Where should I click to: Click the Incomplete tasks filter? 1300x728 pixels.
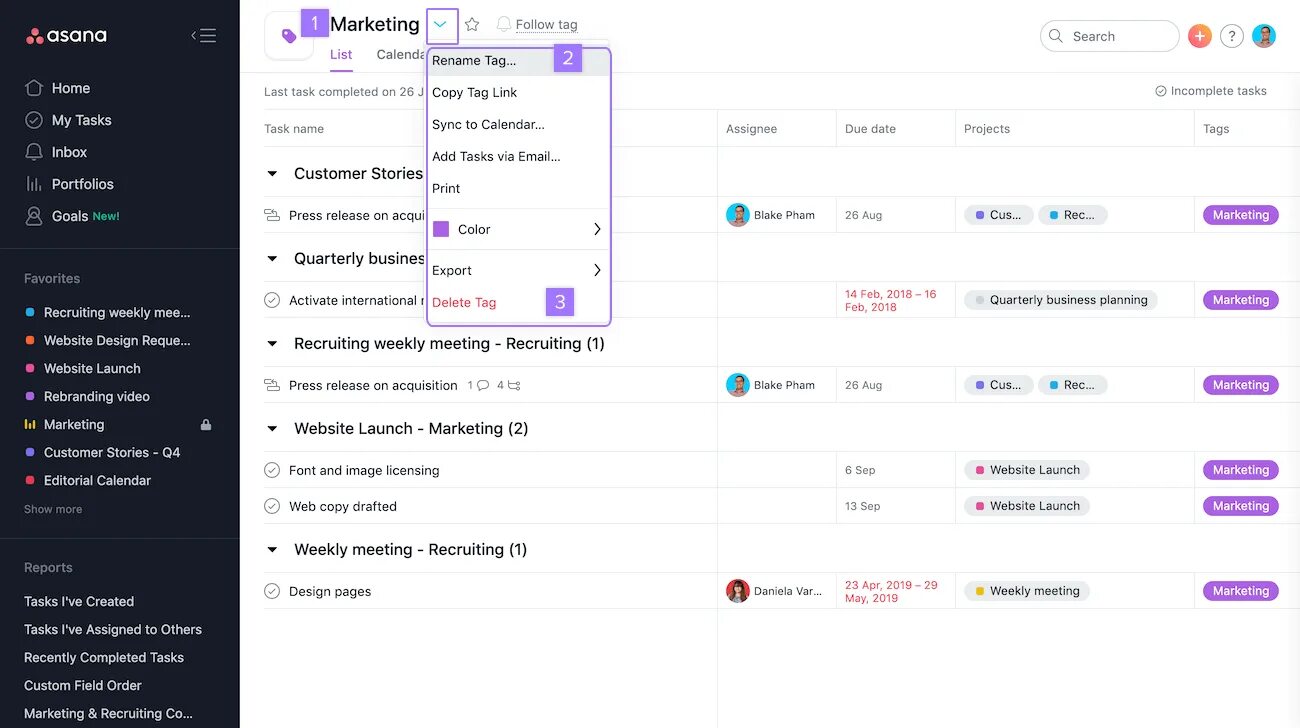pyautogui.click(x=1212, y=90)
